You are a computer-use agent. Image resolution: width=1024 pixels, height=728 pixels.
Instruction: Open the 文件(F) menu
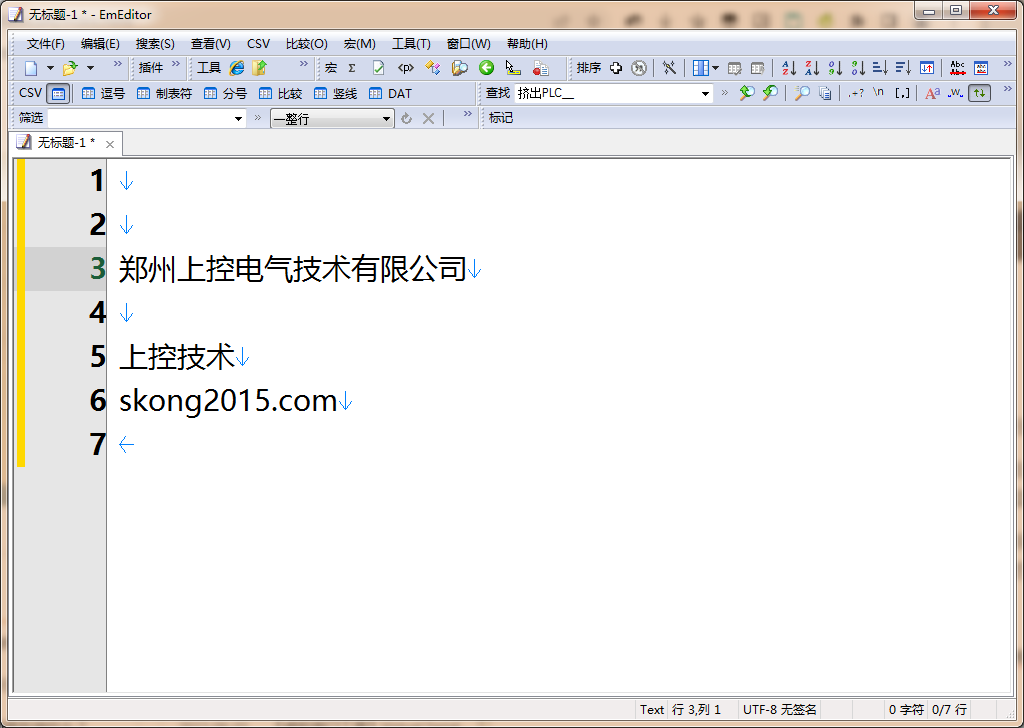point(46,44)
